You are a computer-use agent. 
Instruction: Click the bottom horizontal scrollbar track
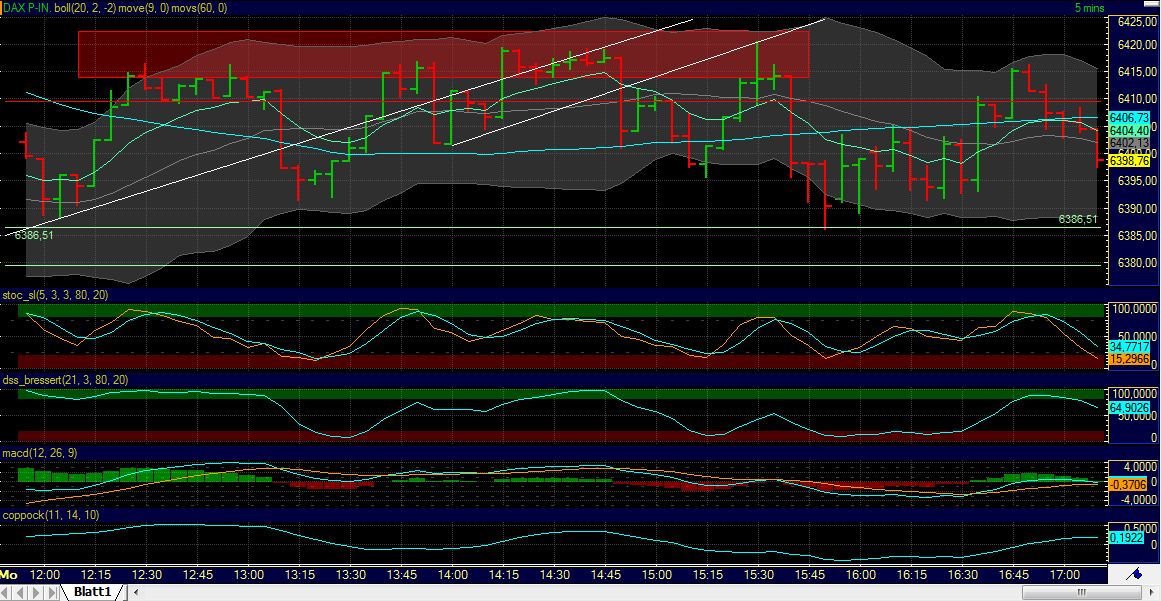point(600,592)
